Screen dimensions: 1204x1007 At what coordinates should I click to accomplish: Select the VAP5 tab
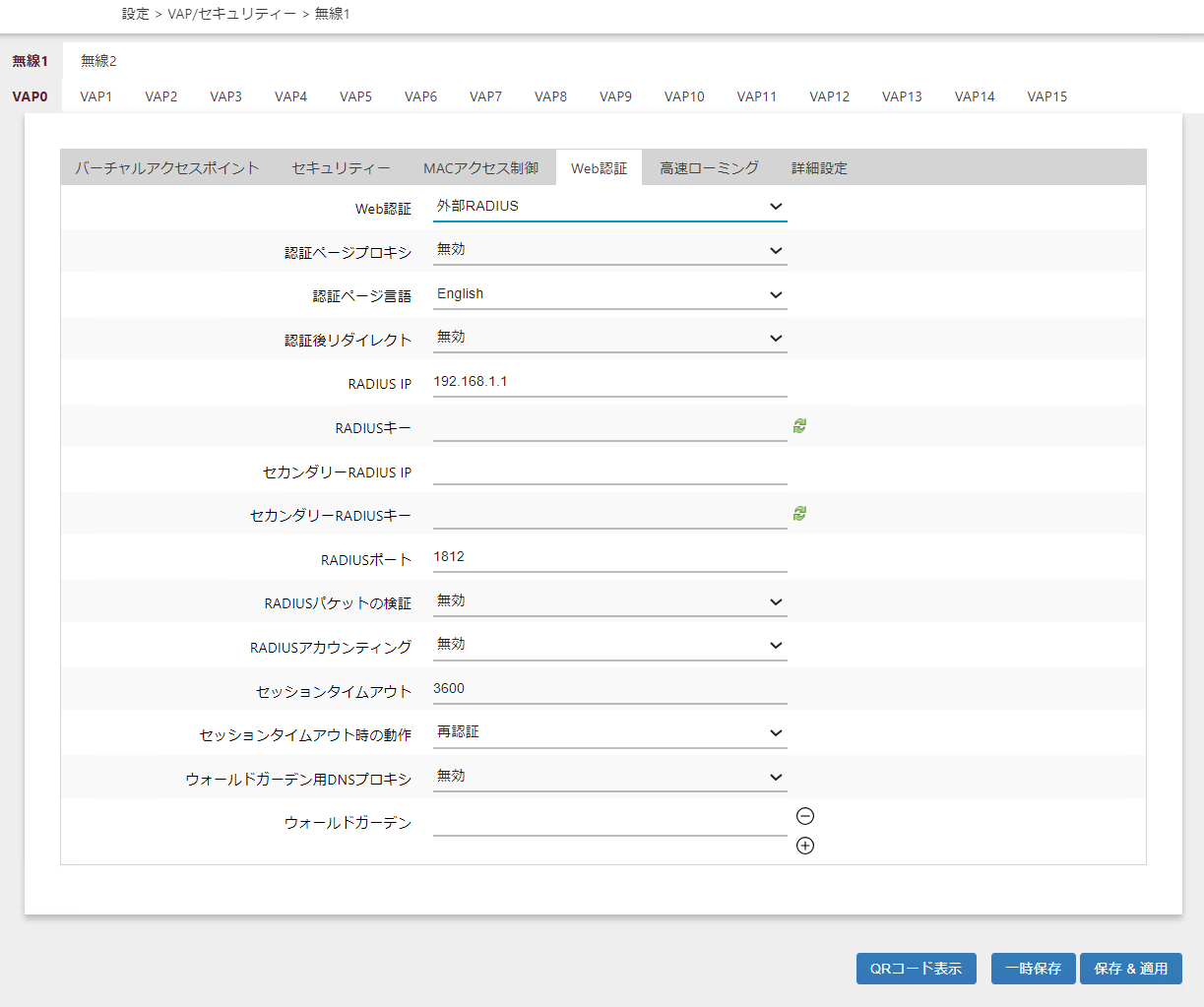click(x=356, y=96)
